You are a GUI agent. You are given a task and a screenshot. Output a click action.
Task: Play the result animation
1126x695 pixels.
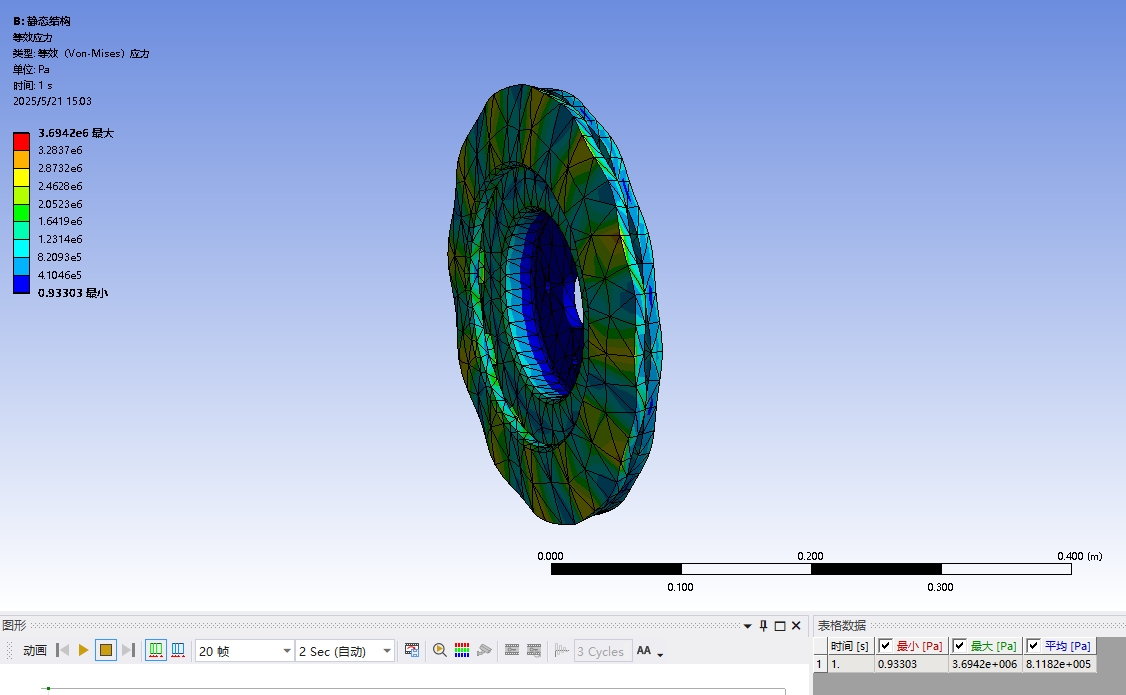pos(84,650)
